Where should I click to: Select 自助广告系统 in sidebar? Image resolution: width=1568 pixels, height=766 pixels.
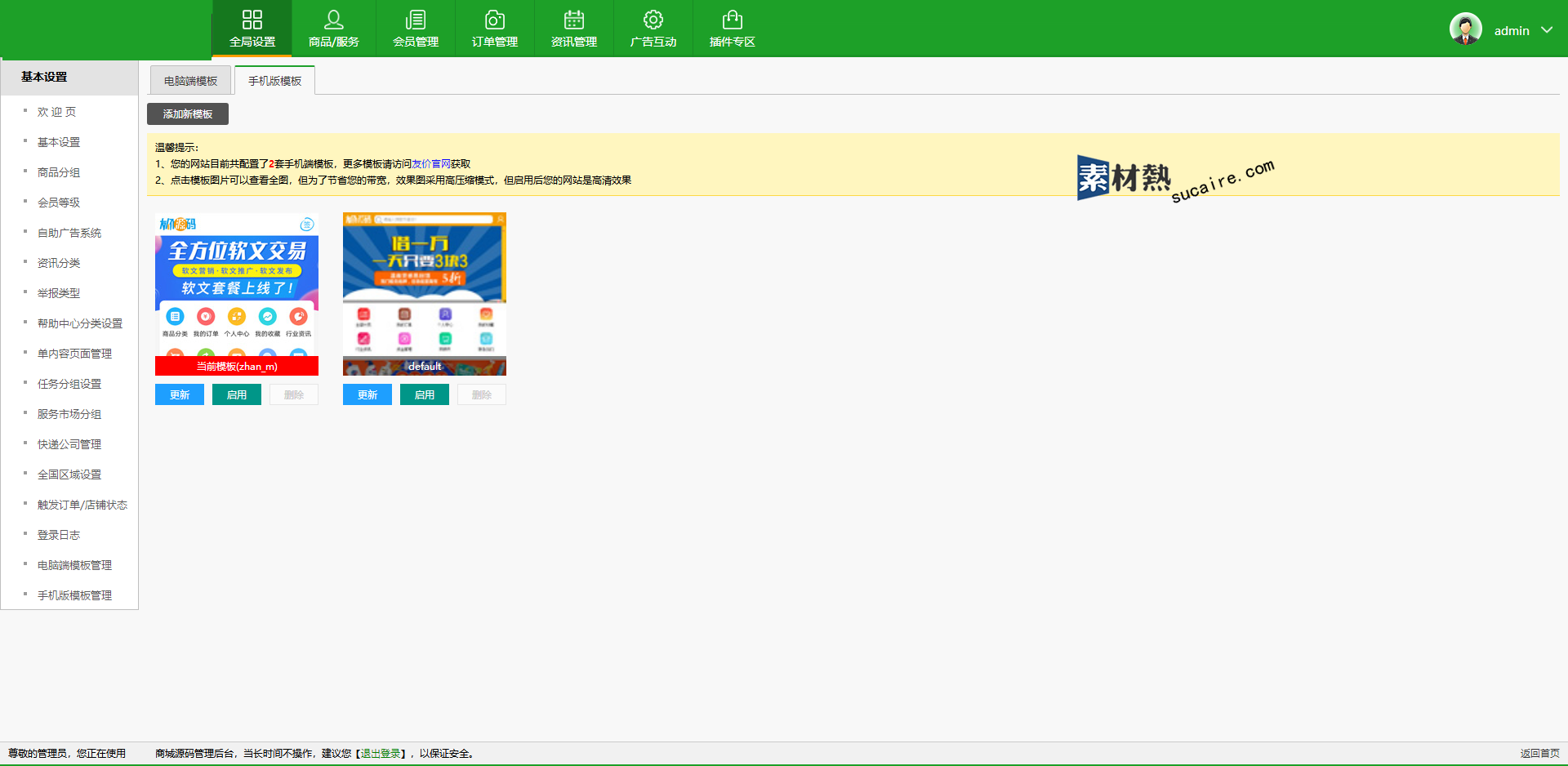[69, 233]
